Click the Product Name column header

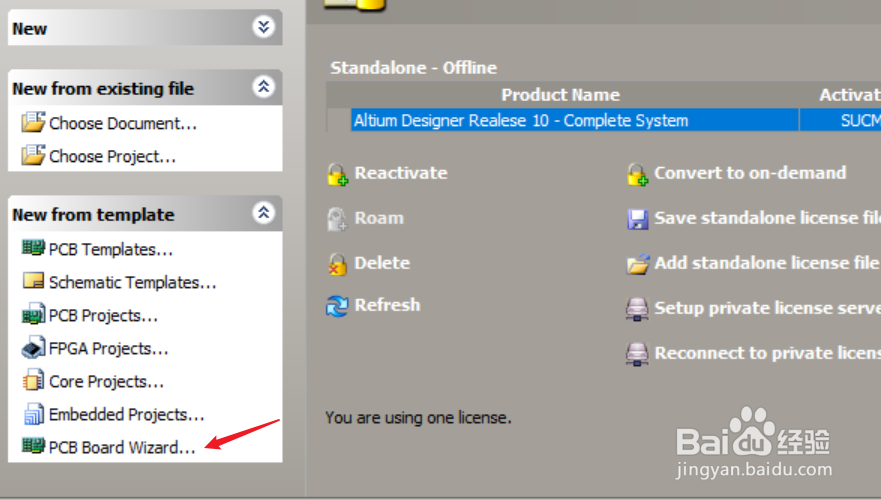pyautogui.click(x=561, y=94)
